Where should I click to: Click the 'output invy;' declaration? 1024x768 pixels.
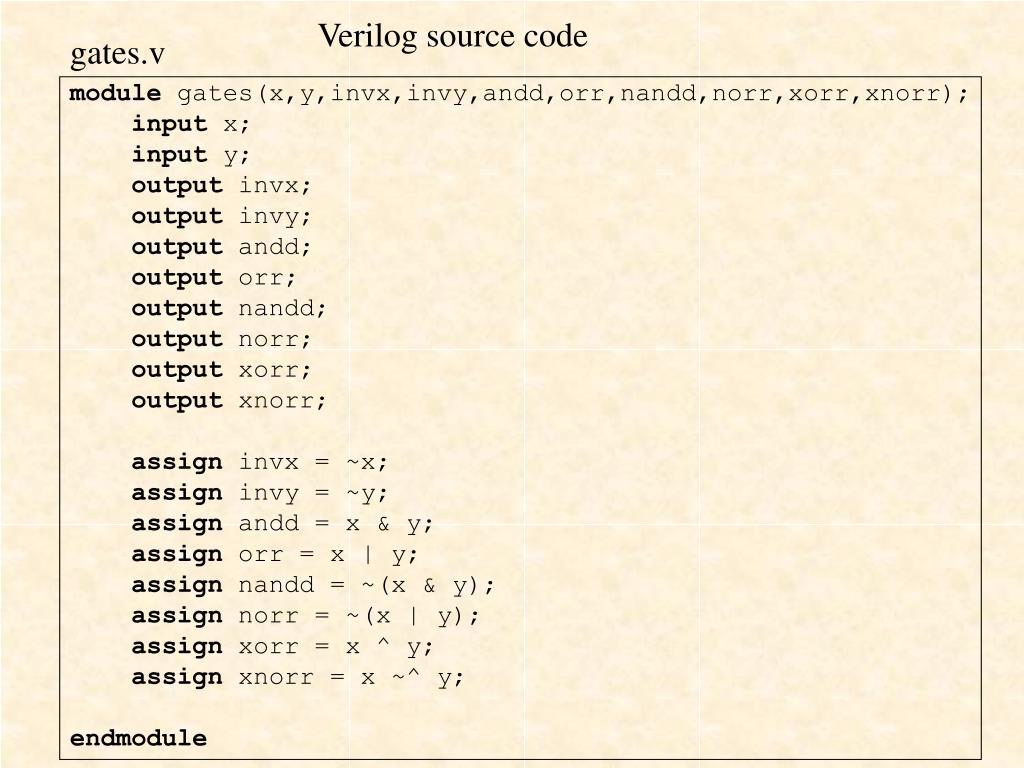click(x=221, y=217)
